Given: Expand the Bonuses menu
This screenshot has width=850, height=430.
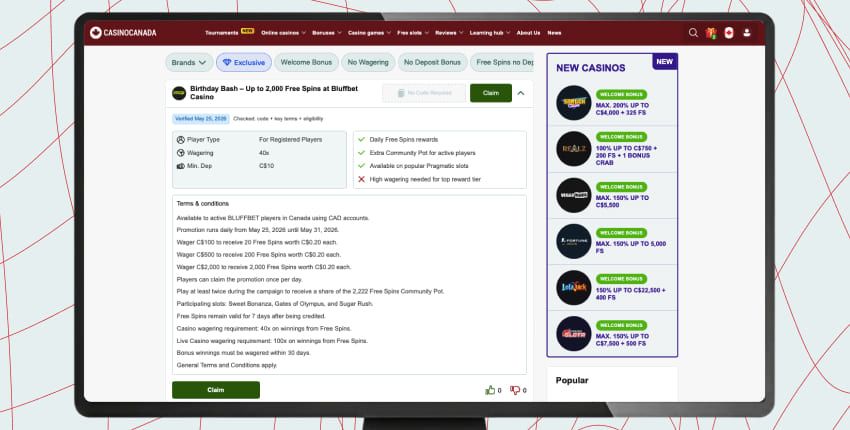Looking at the screenshot, I should coord(327,33).
